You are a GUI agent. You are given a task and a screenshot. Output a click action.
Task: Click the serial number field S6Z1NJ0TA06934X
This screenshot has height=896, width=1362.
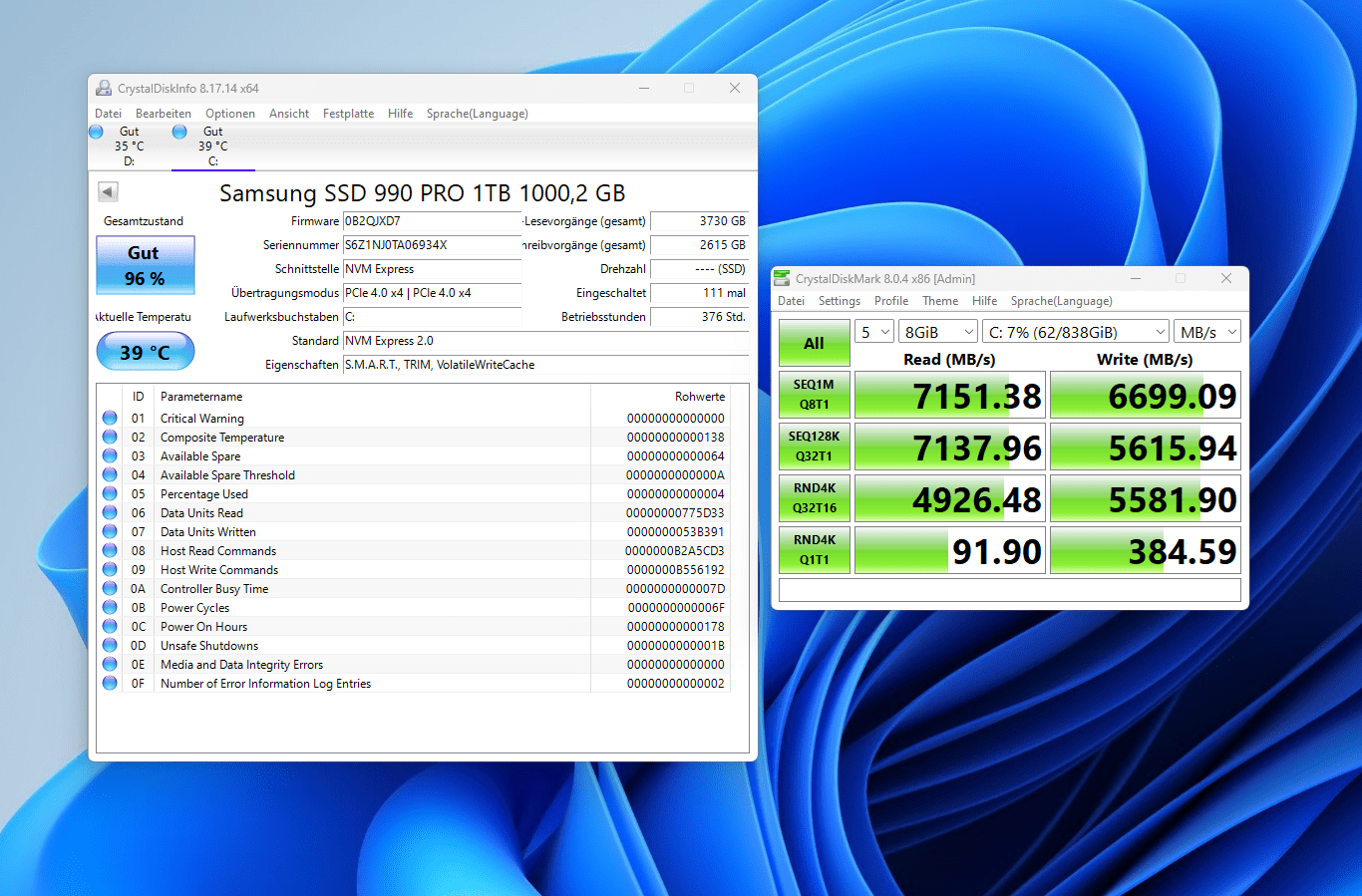tap(432, 245)
